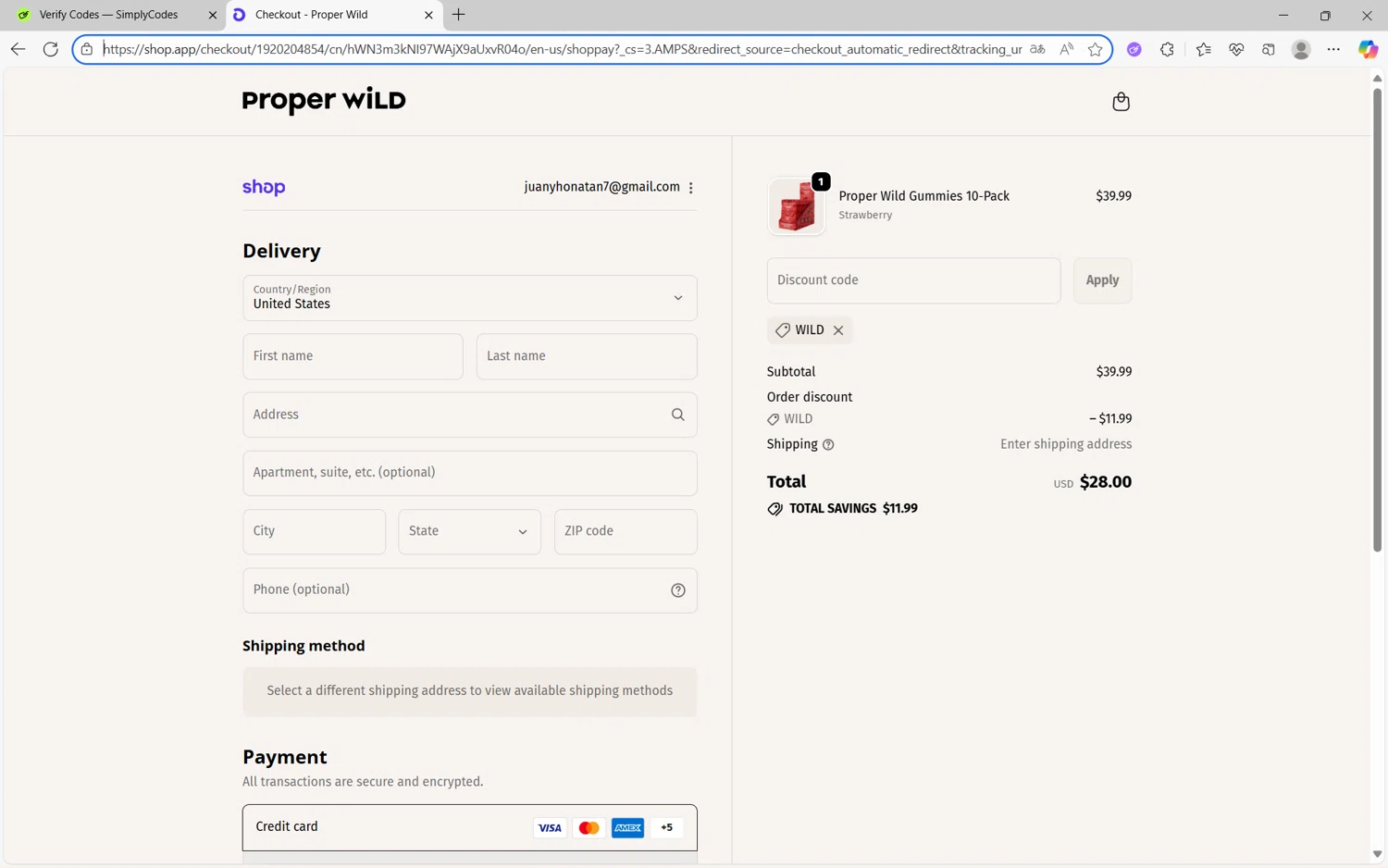The height and width of the screenshot is (868, 1388).
Task: Open the purple browser extension icon
Action: (x=1134, y=49)
